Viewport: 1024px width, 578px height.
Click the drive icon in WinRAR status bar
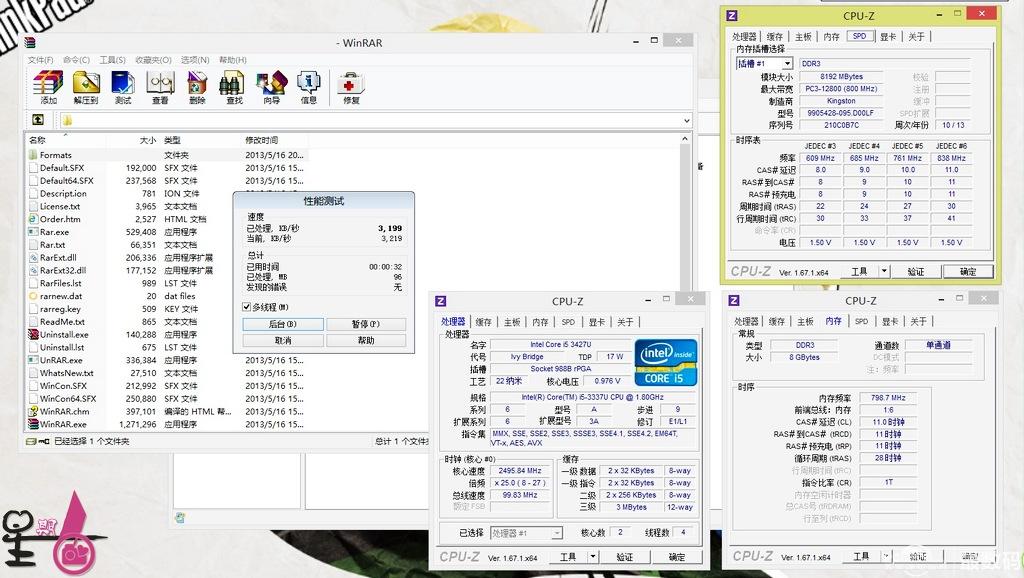point(31,442)
